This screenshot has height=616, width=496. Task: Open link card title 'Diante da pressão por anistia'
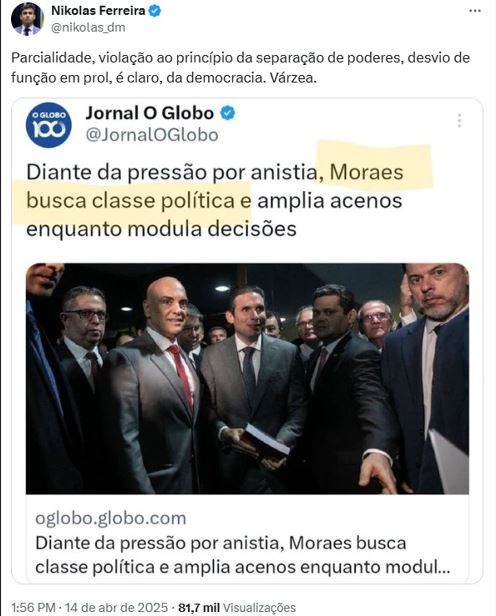pyautogui.click(x=242, y=555)
